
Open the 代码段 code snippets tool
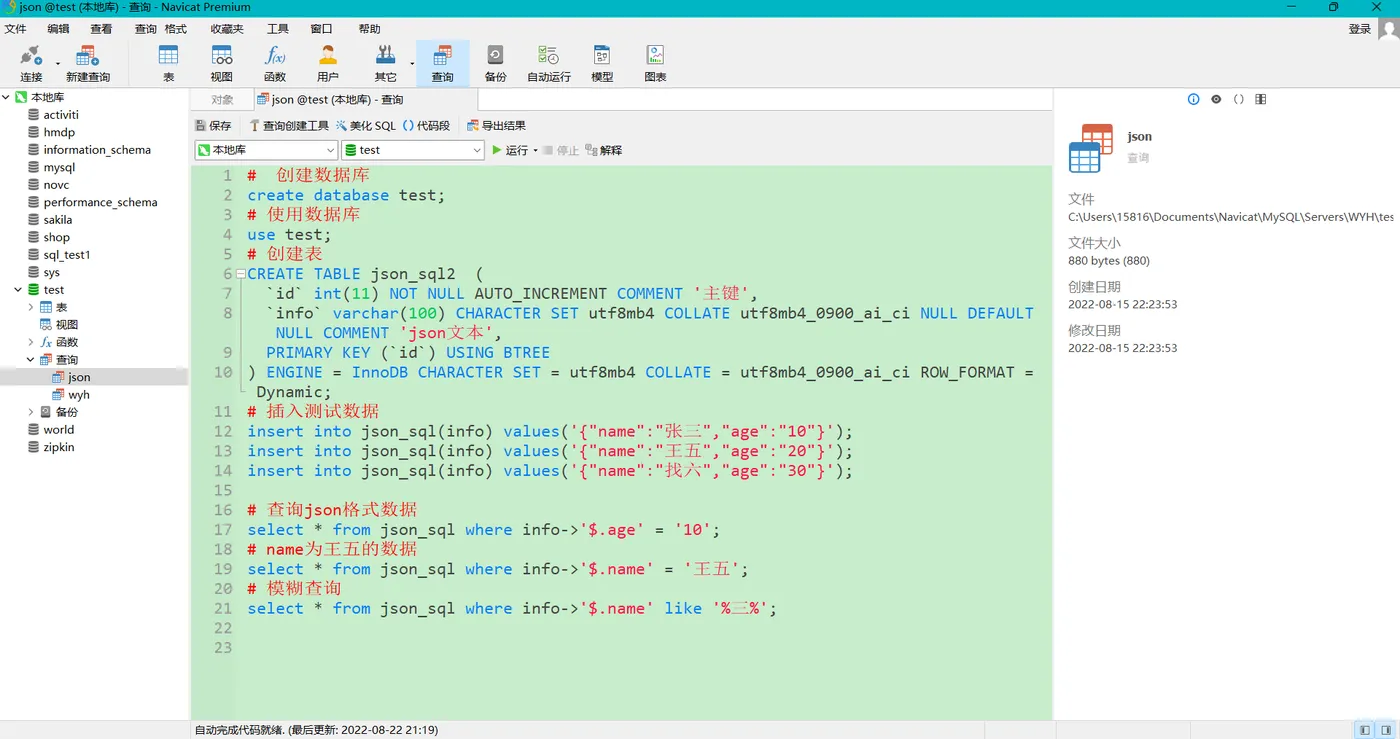[426, 126]
